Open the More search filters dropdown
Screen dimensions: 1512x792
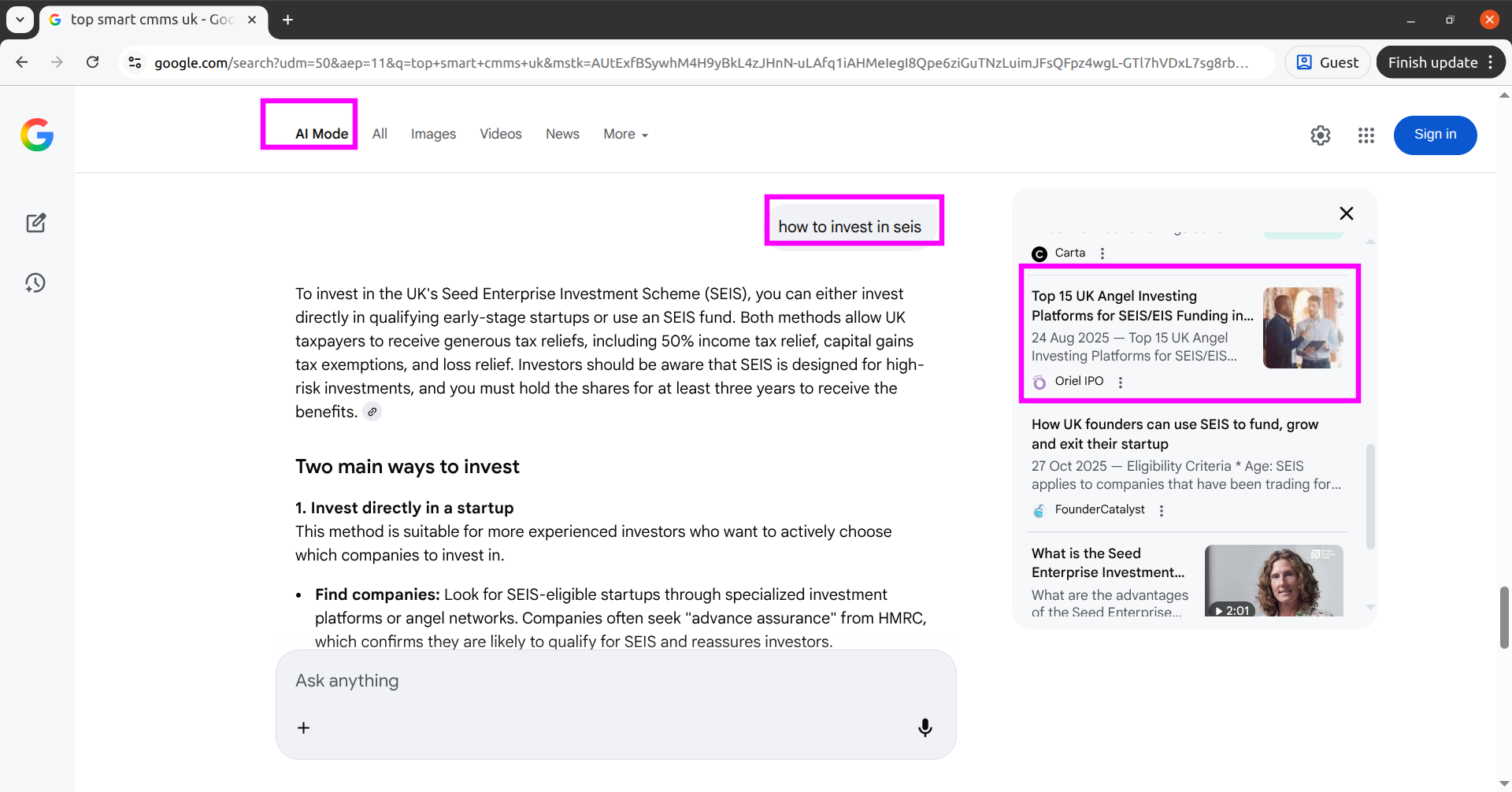click(624, 134)
